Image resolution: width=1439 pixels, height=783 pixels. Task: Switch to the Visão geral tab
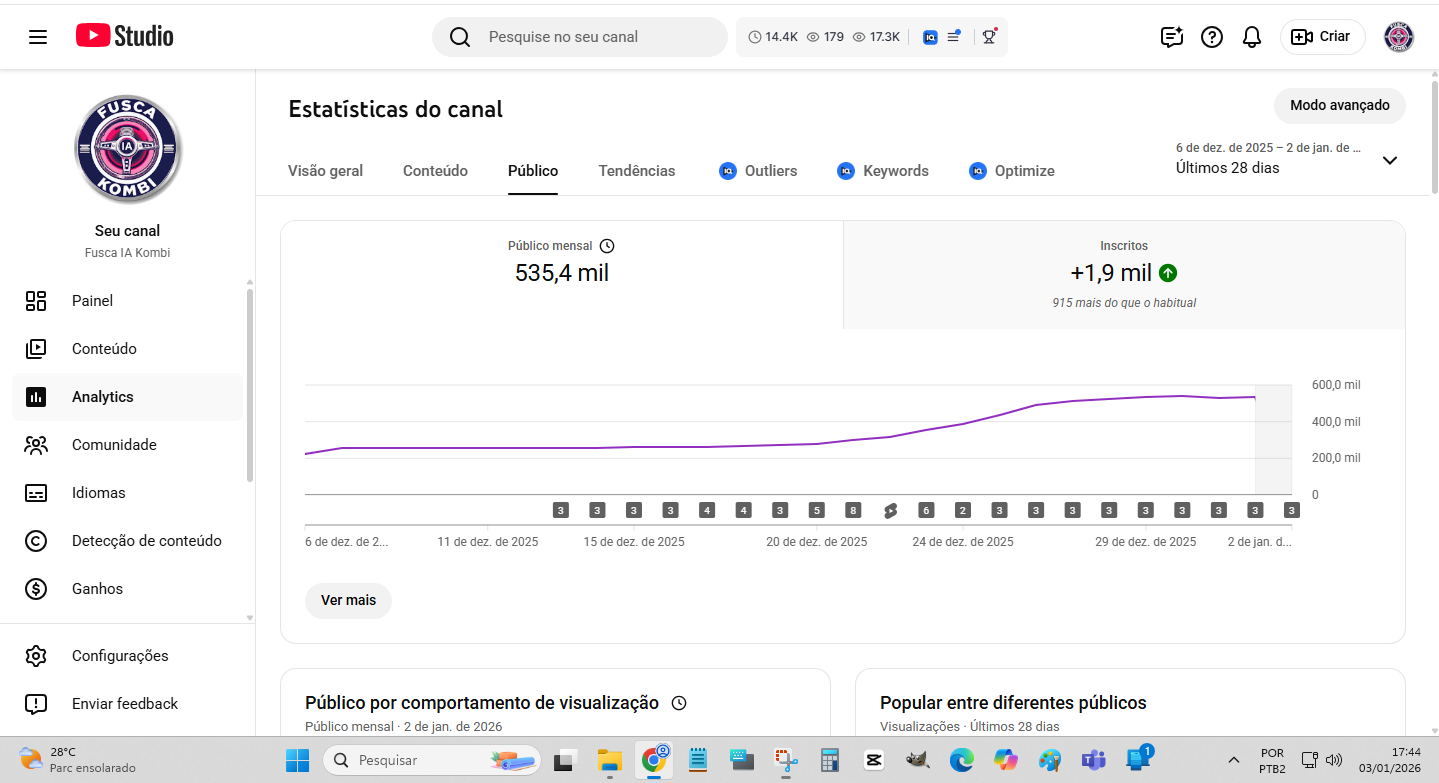[325, 171]
